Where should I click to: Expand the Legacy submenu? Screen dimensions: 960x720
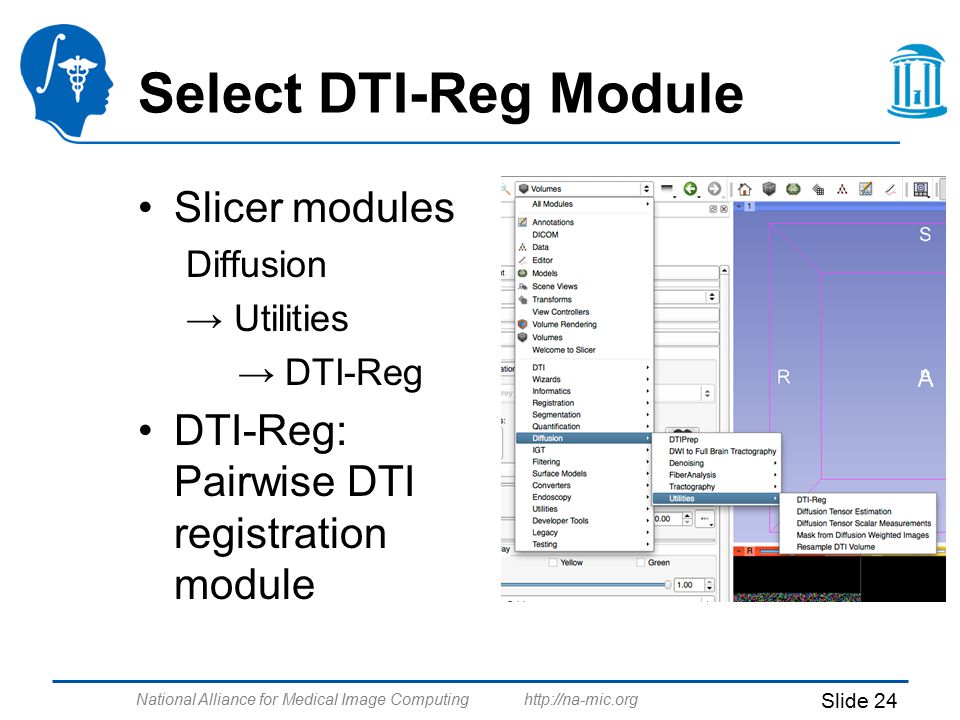[x=584, y=533]
